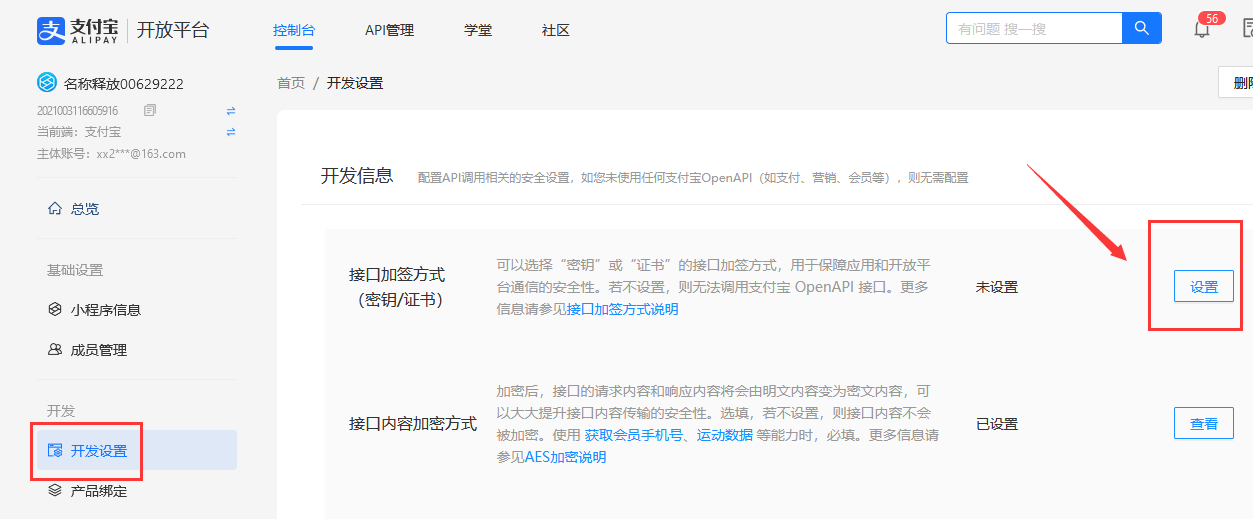Image resolution: width=1253 pixels, height=519 pixels.
Task: Click 查看 button for 接口内容加密方式
Action: coord(1203,424)
